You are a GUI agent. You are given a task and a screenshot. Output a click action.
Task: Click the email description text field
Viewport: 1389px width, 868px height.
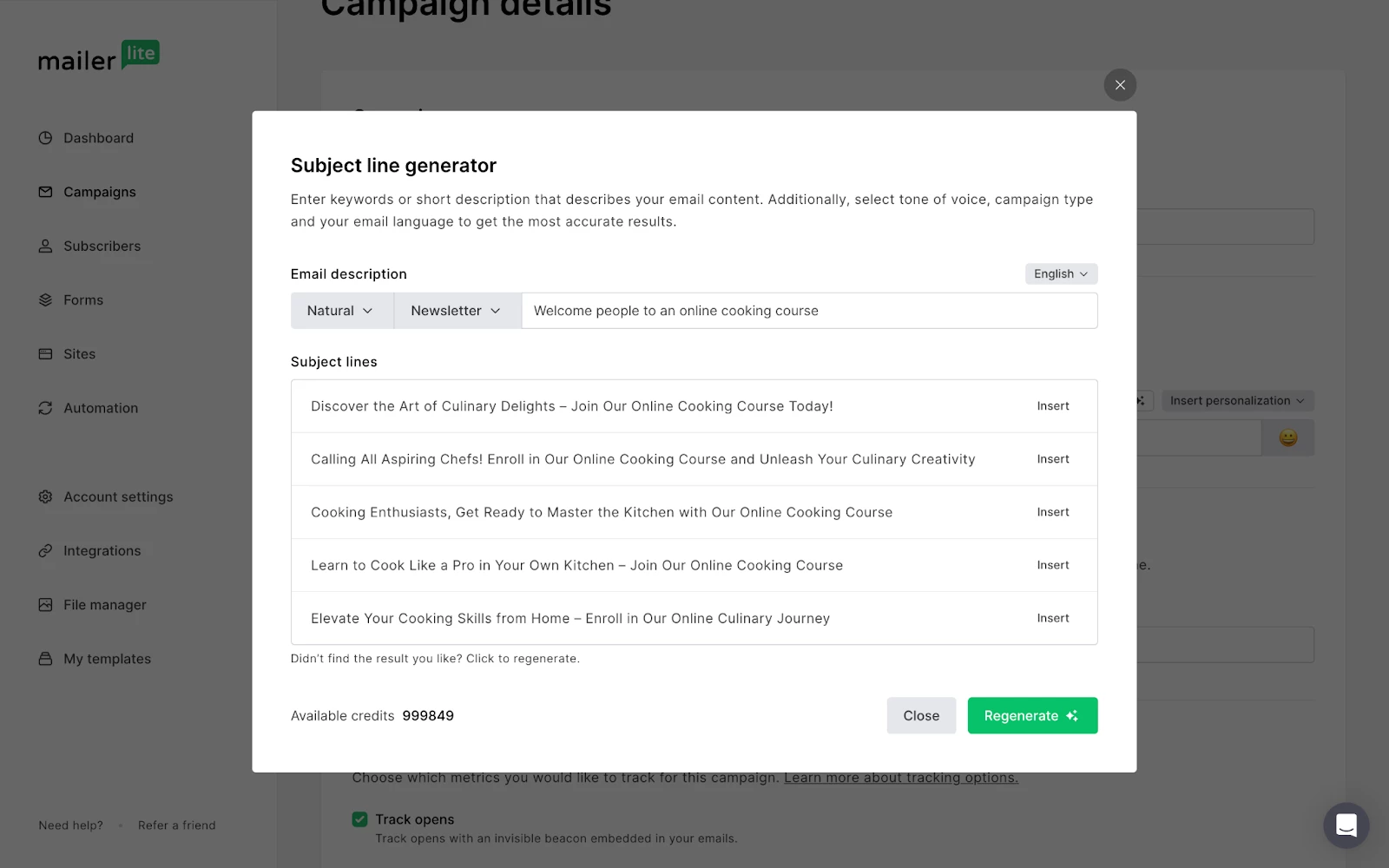tap(809, 311)
